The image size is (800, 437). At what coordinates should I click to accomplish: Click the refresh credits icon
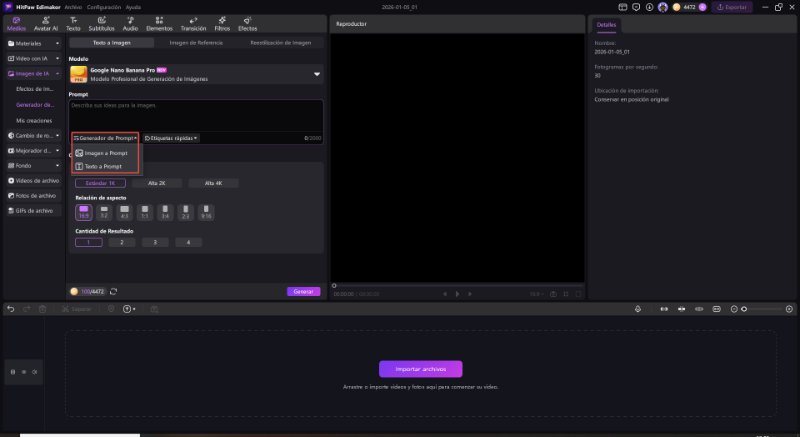[113, 291]
